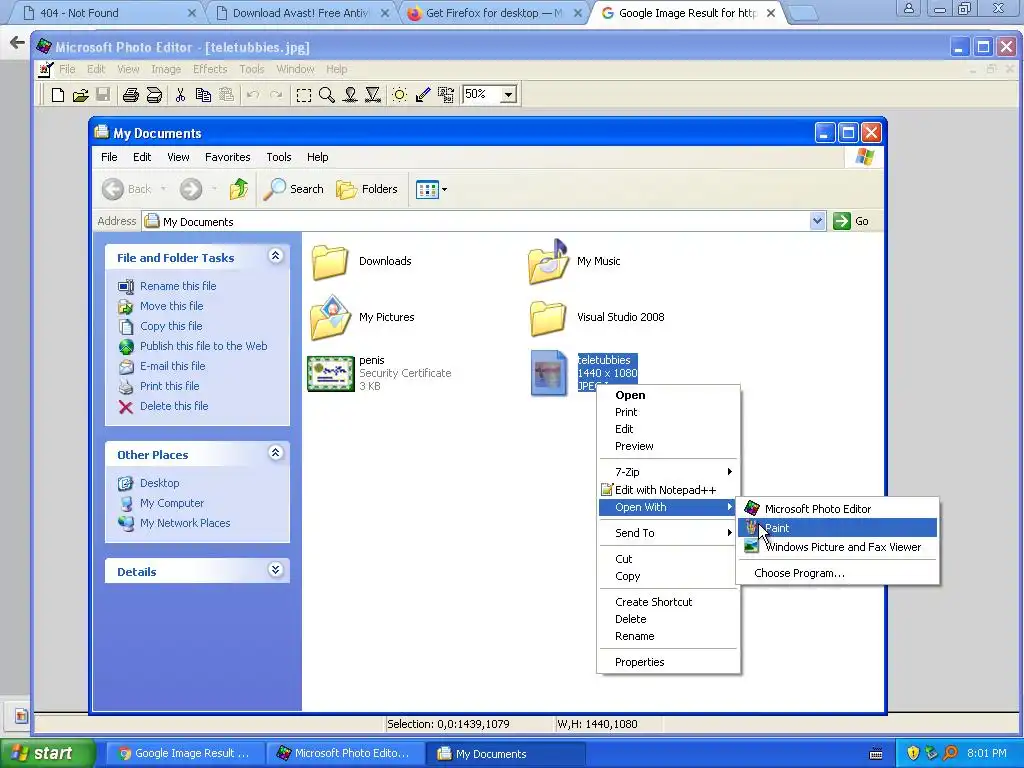Image resolution: width=1024 pixels, height=768 pixels.
Task: Expand the Address bar dropdown arrow
Action: click(817, 221)
